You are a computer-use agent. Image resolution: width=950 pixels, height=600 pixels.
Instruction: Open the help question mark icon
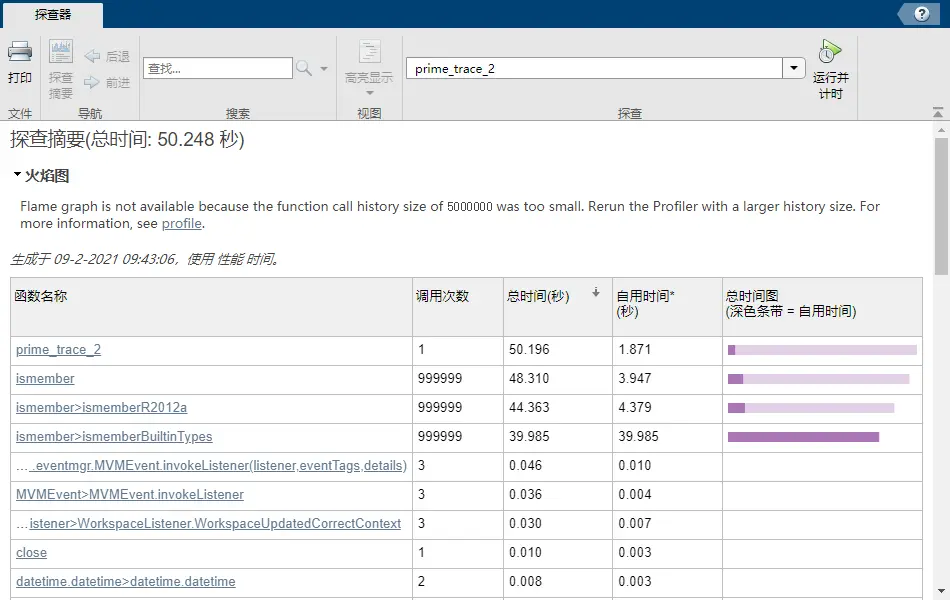(x=922, y=13)
